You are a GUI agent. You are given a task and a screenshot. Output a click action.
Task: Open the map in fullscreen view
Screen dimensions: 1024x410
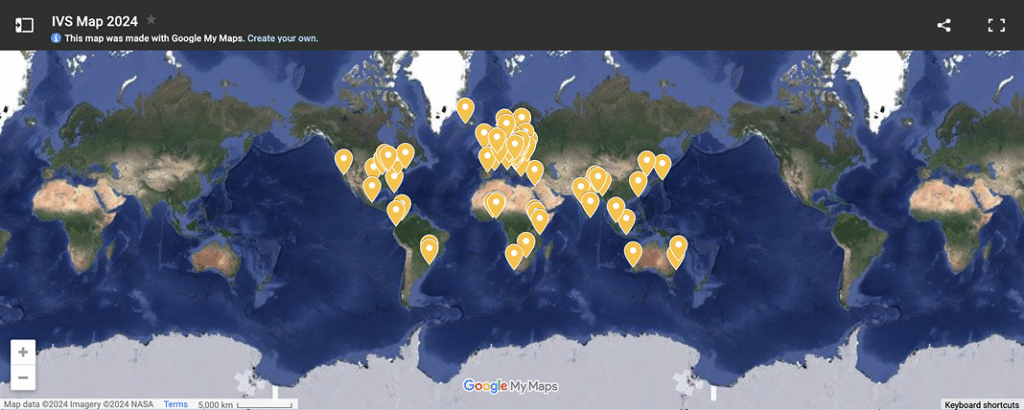(x=996, y=25)
